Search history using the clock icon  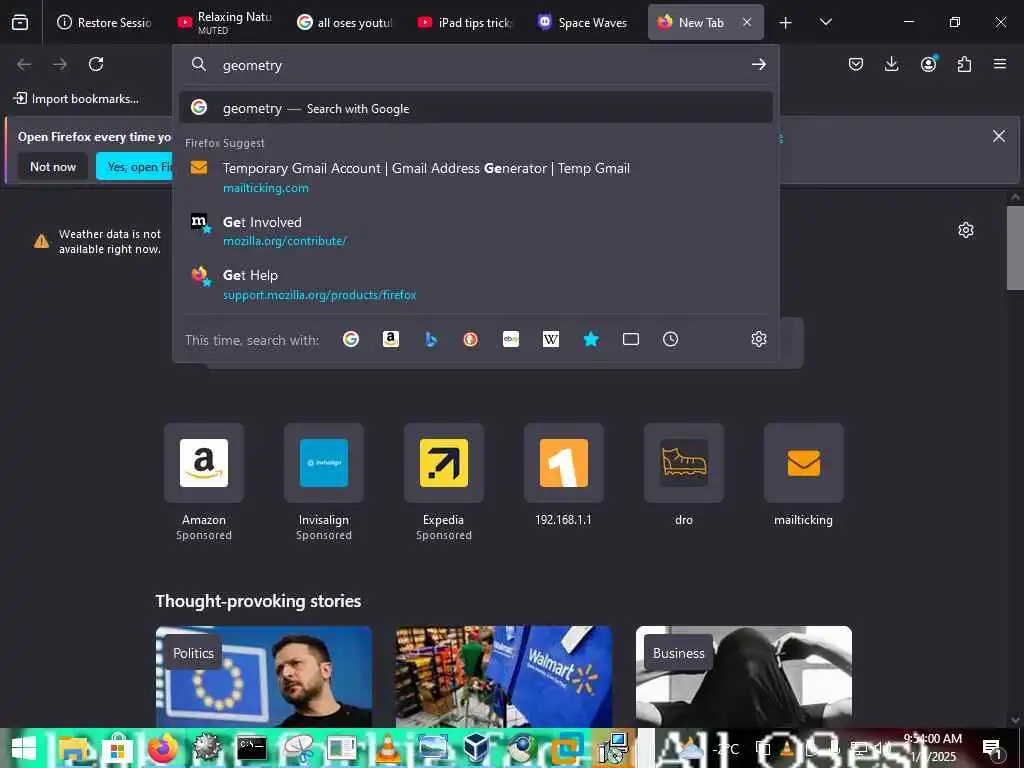671,339
